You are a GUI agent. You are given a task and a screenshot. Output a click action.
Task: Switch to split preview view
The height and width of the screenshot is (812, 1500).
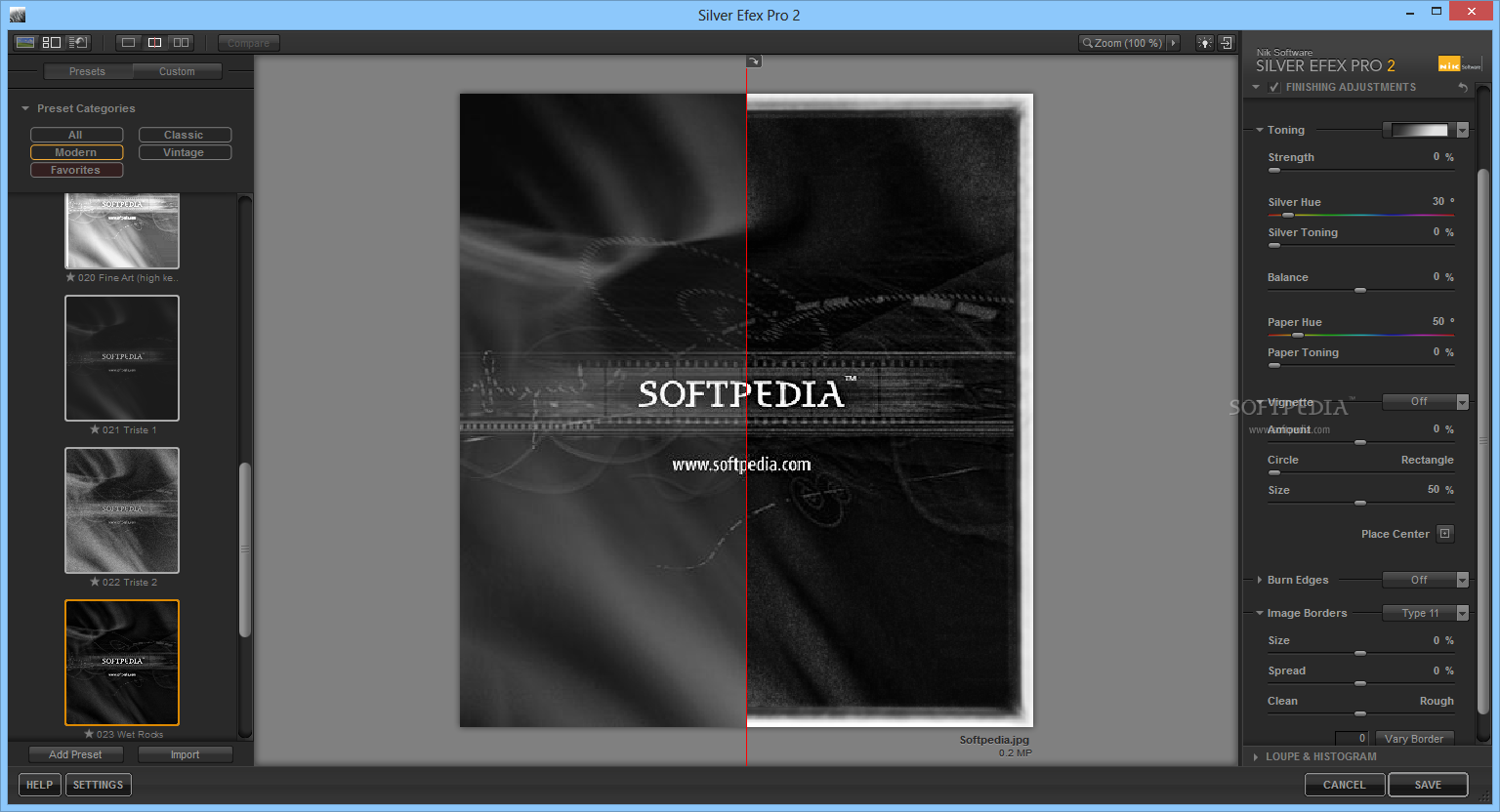tap(154, 43)
